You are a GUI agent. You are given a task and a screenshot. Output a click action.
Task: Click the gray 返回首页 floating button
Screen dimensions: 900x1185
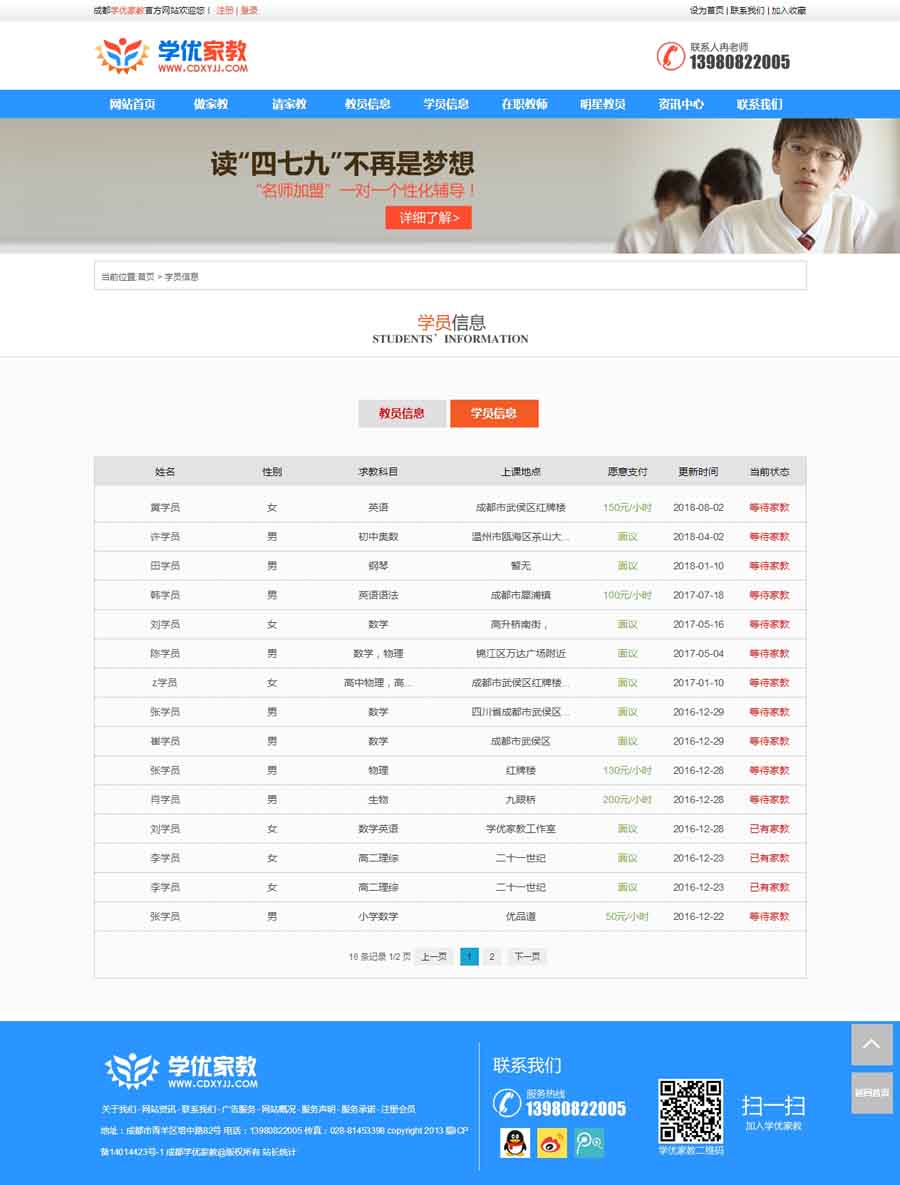click(x=871, y=1093)
